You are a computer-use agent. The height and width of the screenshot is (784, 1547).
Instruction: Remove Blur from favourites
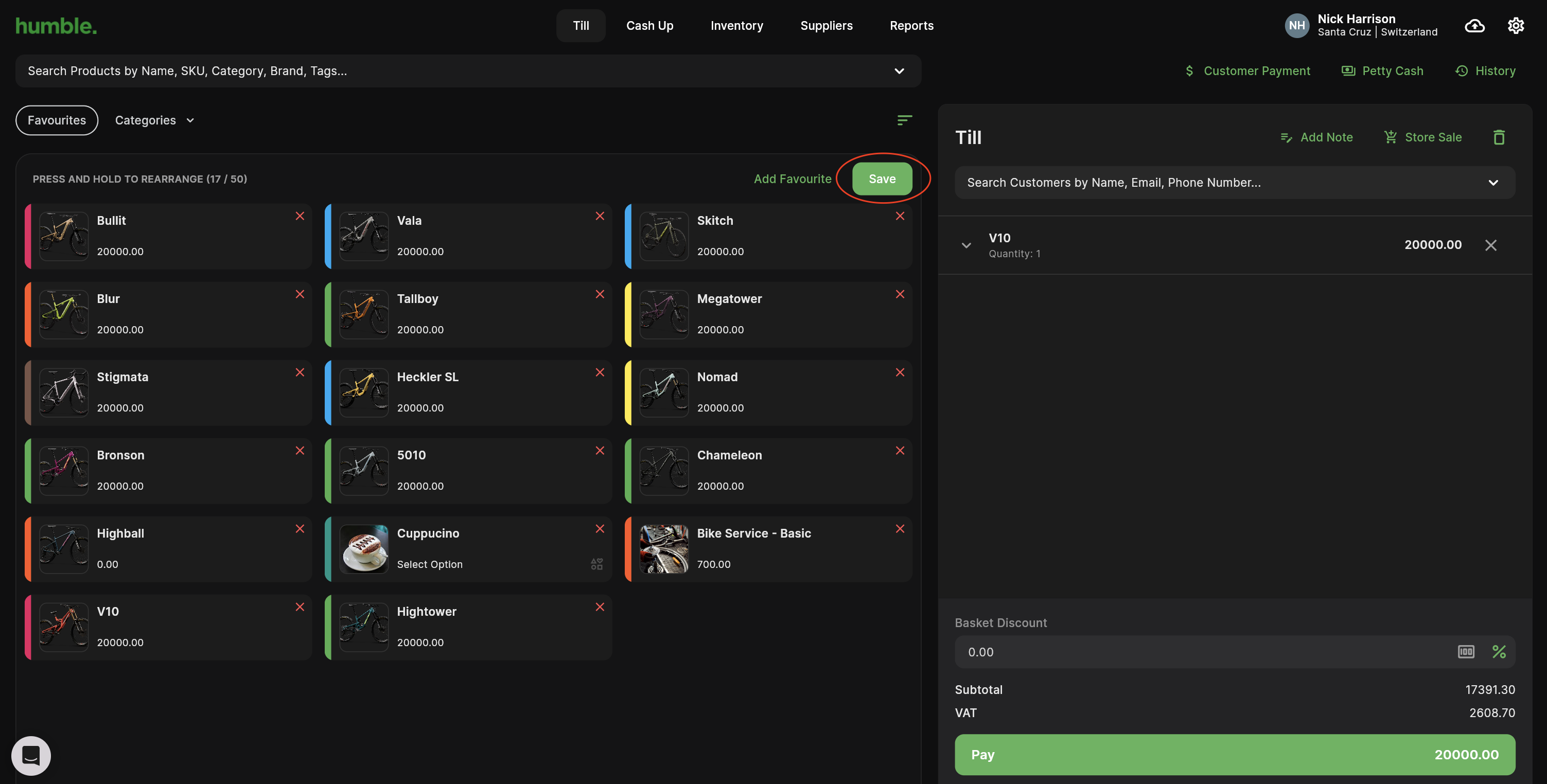point(300,294)
